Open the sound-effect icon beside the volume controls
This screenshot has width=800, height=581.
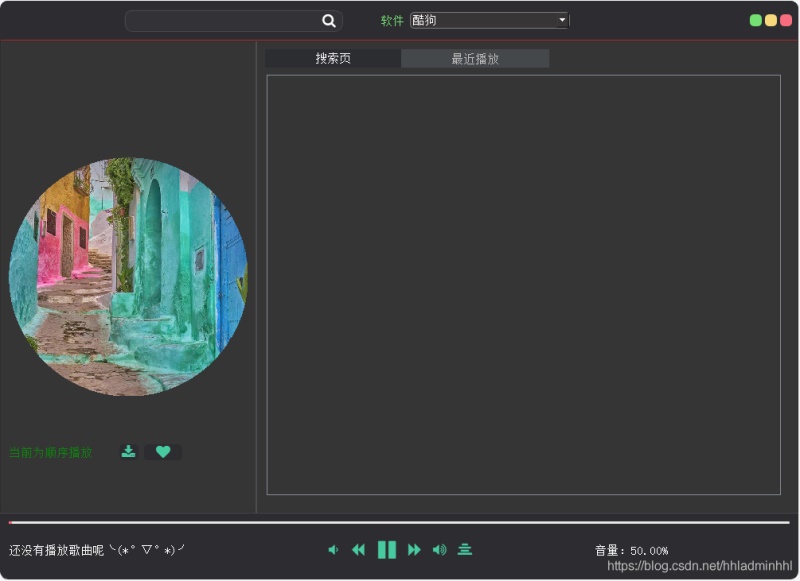click(464, 549)
